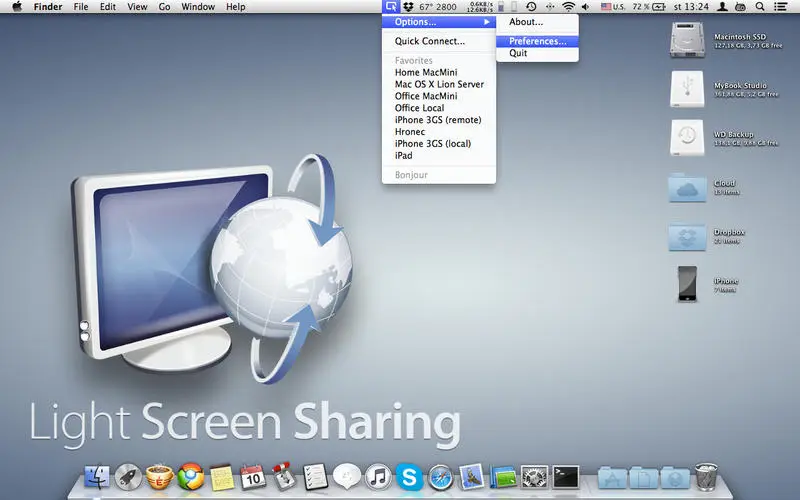Select Mac OS X Lion Server favorite
This screenshot has height=500, width=800.
pyautogui.click(x=439, y=84)
